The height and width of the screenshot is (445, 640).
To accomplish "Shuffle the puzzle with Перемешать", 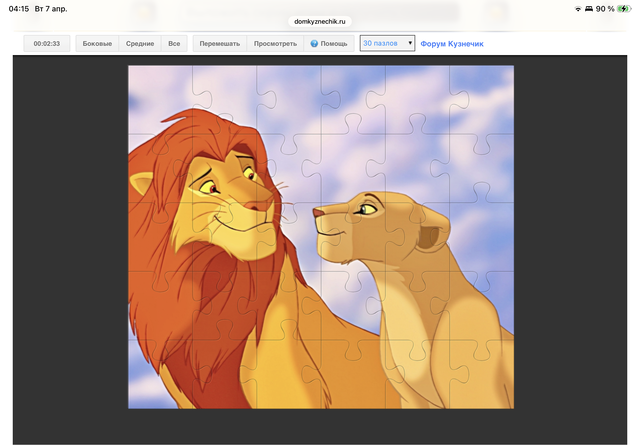I will pos(219,44).
